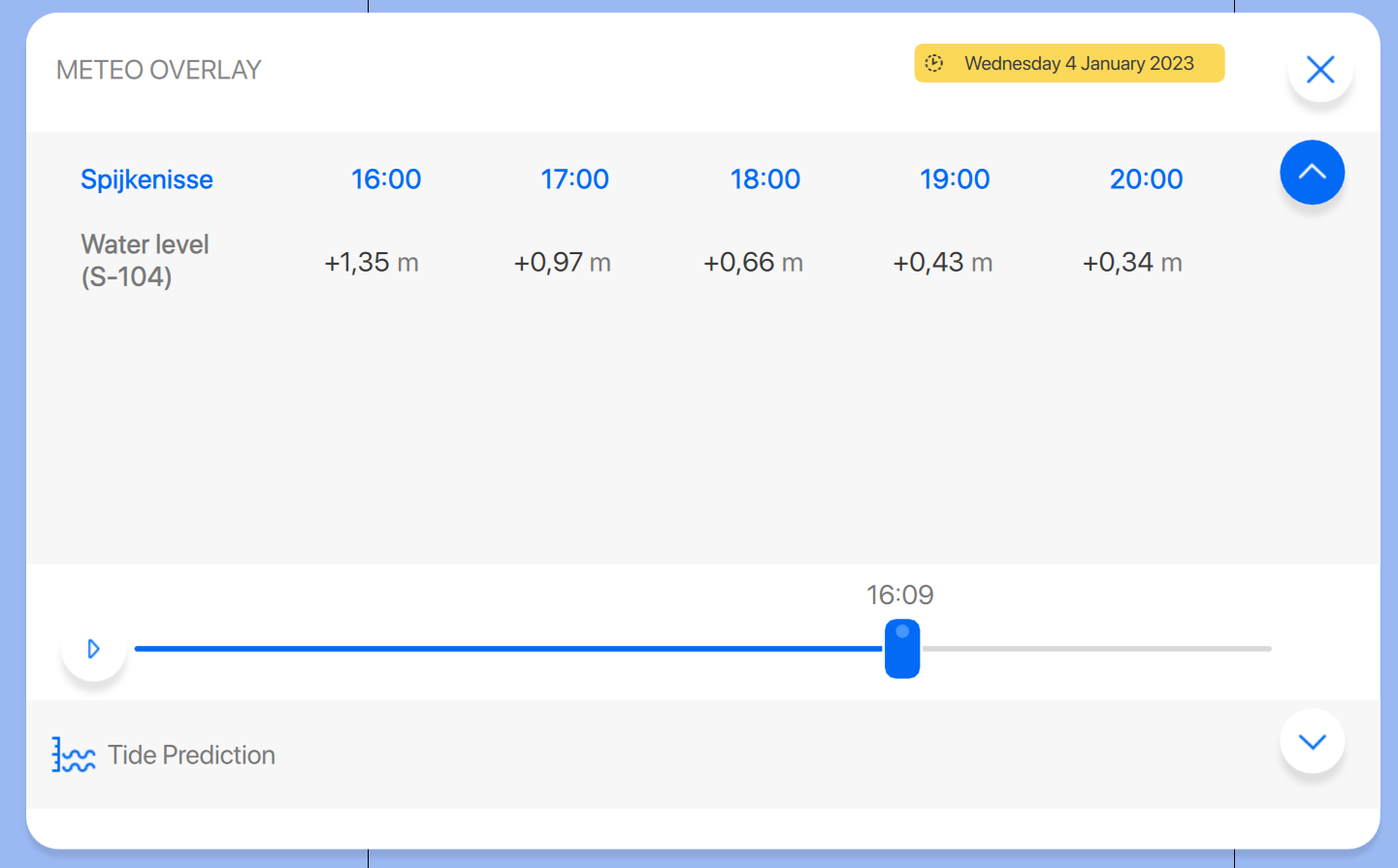The height and width of the screenshot is (868, 1398).
Task: Close the Meteo Overlay panel
Action: coord(1319,70)
